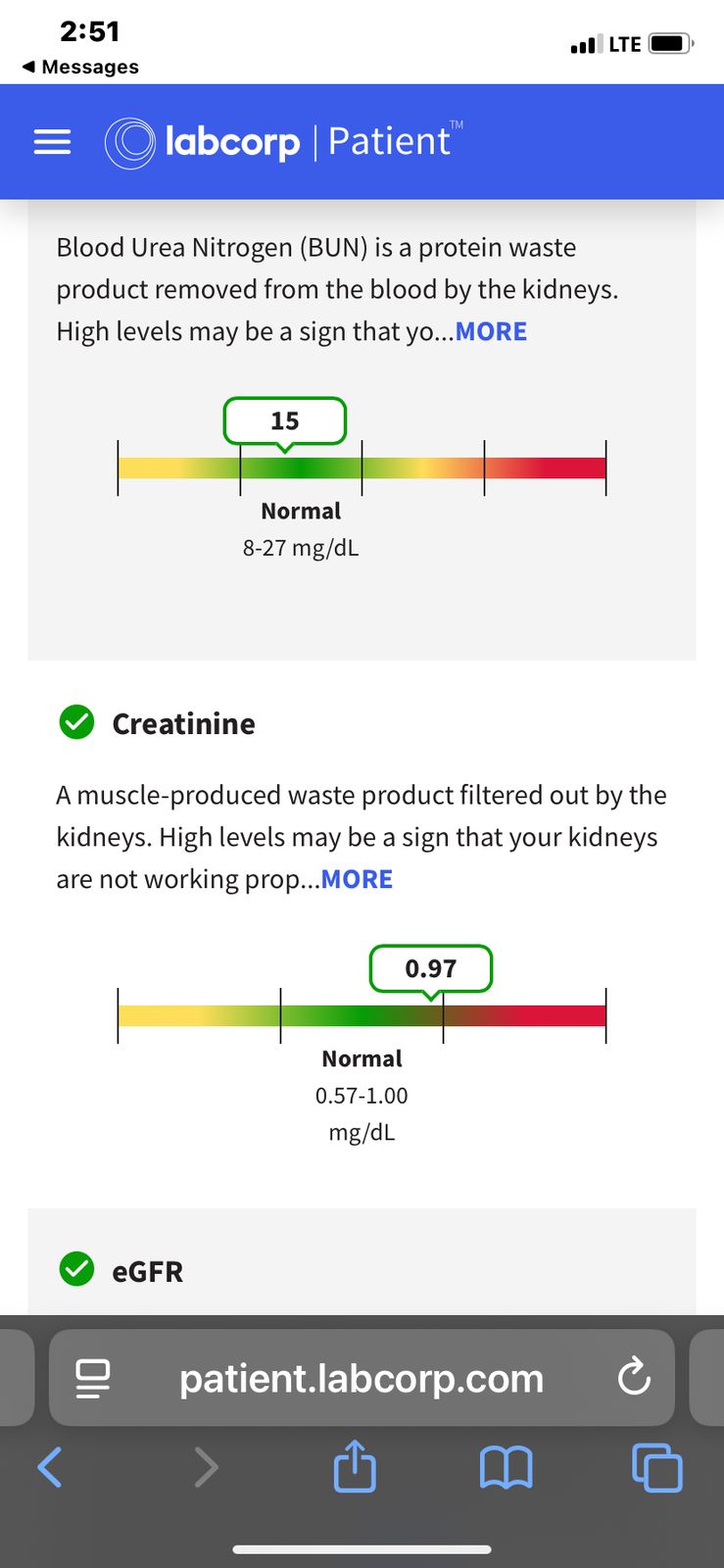Tap the red high zone of the Creatinine bar

pyautogui.click(x=549, y=1015)
